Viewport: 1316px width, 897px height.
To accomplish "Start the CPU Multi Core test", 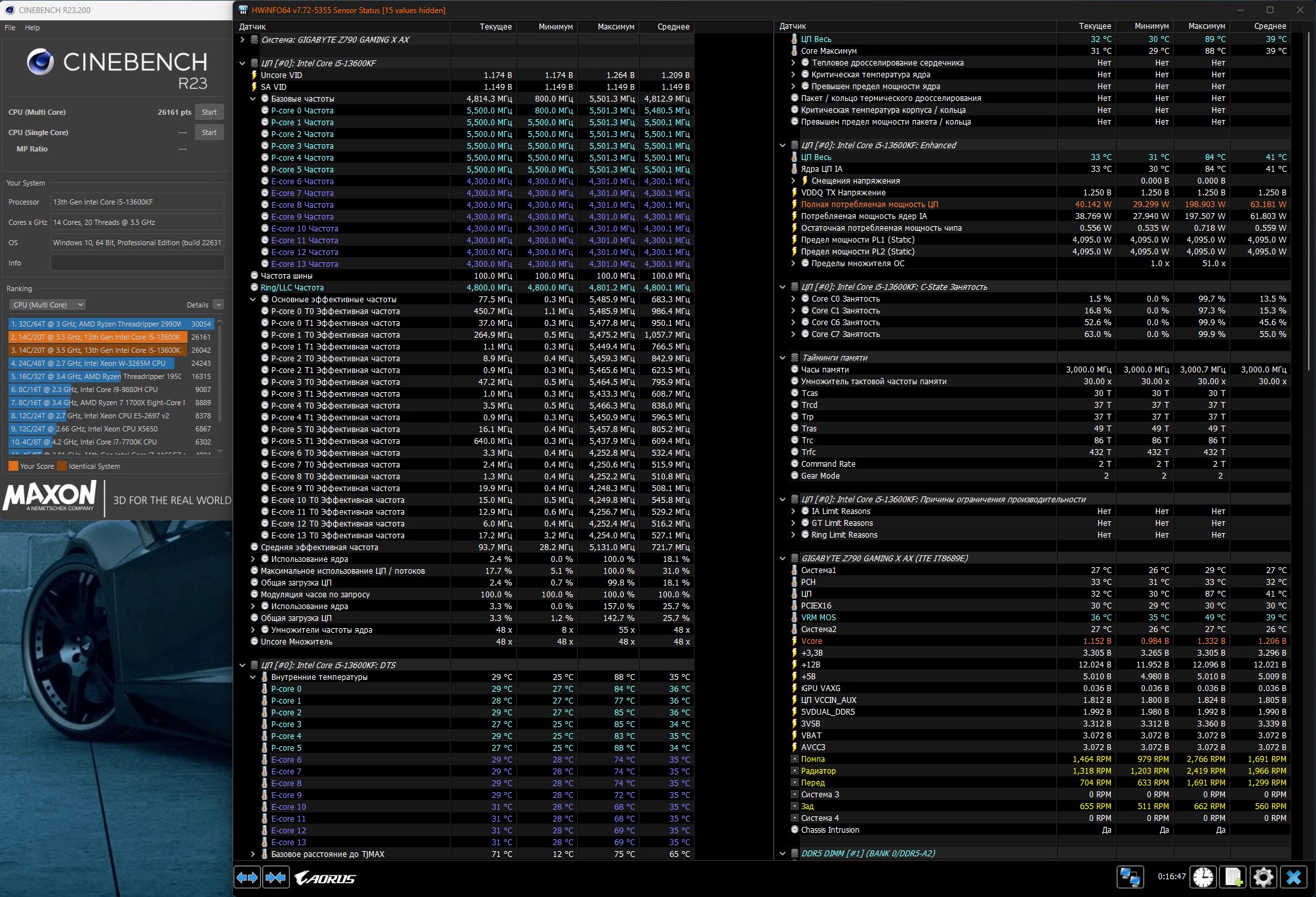I will (x=209, y=112).
